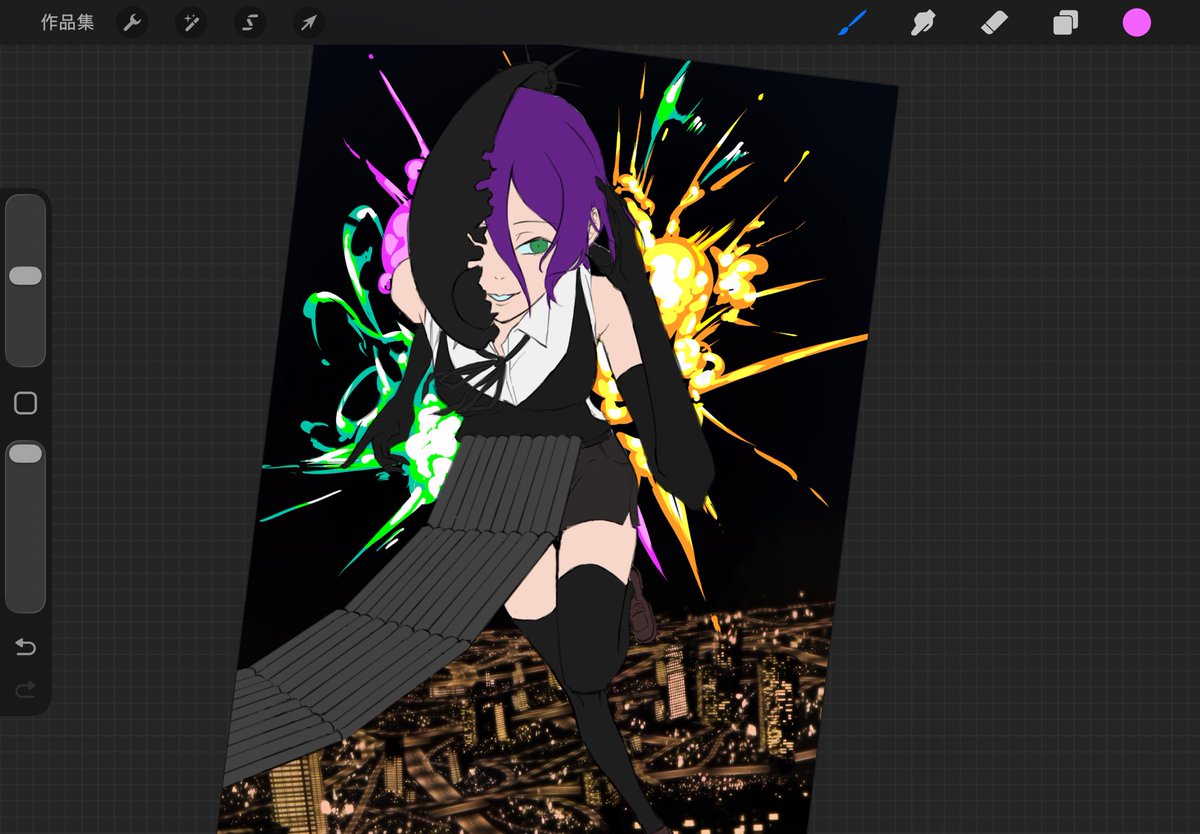Activate the Selection tool
This screenshot has height=834, width=1200.
pyautogui.click(x=250, y=22)
